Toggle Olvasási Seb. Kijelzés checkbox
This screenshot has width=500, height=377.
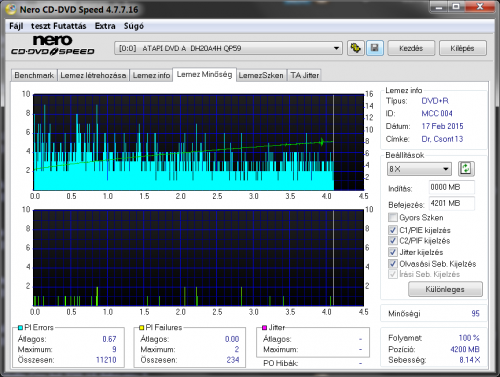(393, 264)
